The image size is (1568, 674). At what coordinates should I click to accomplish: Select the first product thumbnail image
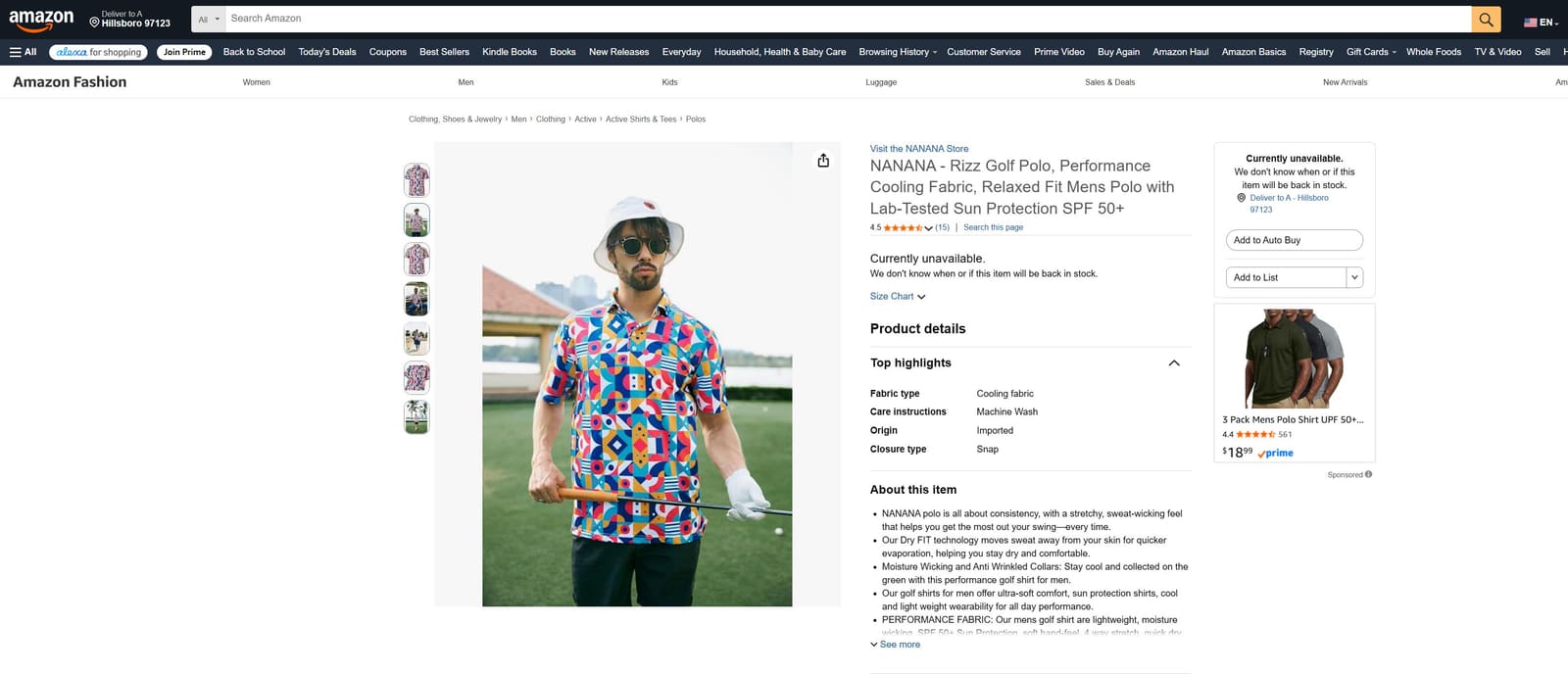pyautogui.click(x=416, y=180)
